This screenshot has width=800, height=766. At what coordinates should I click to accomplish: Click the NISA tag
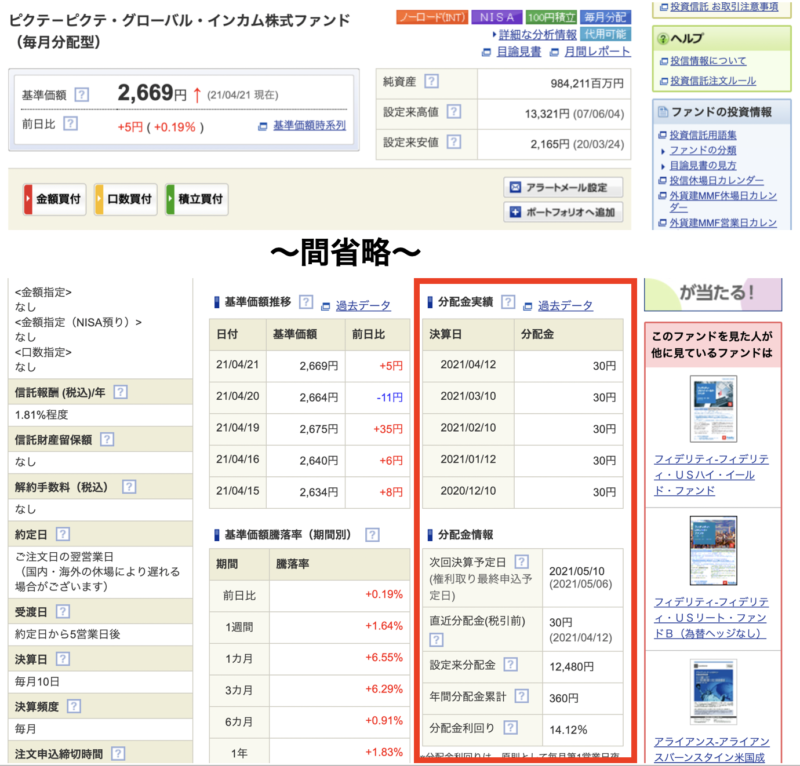[x=496, y=17]
